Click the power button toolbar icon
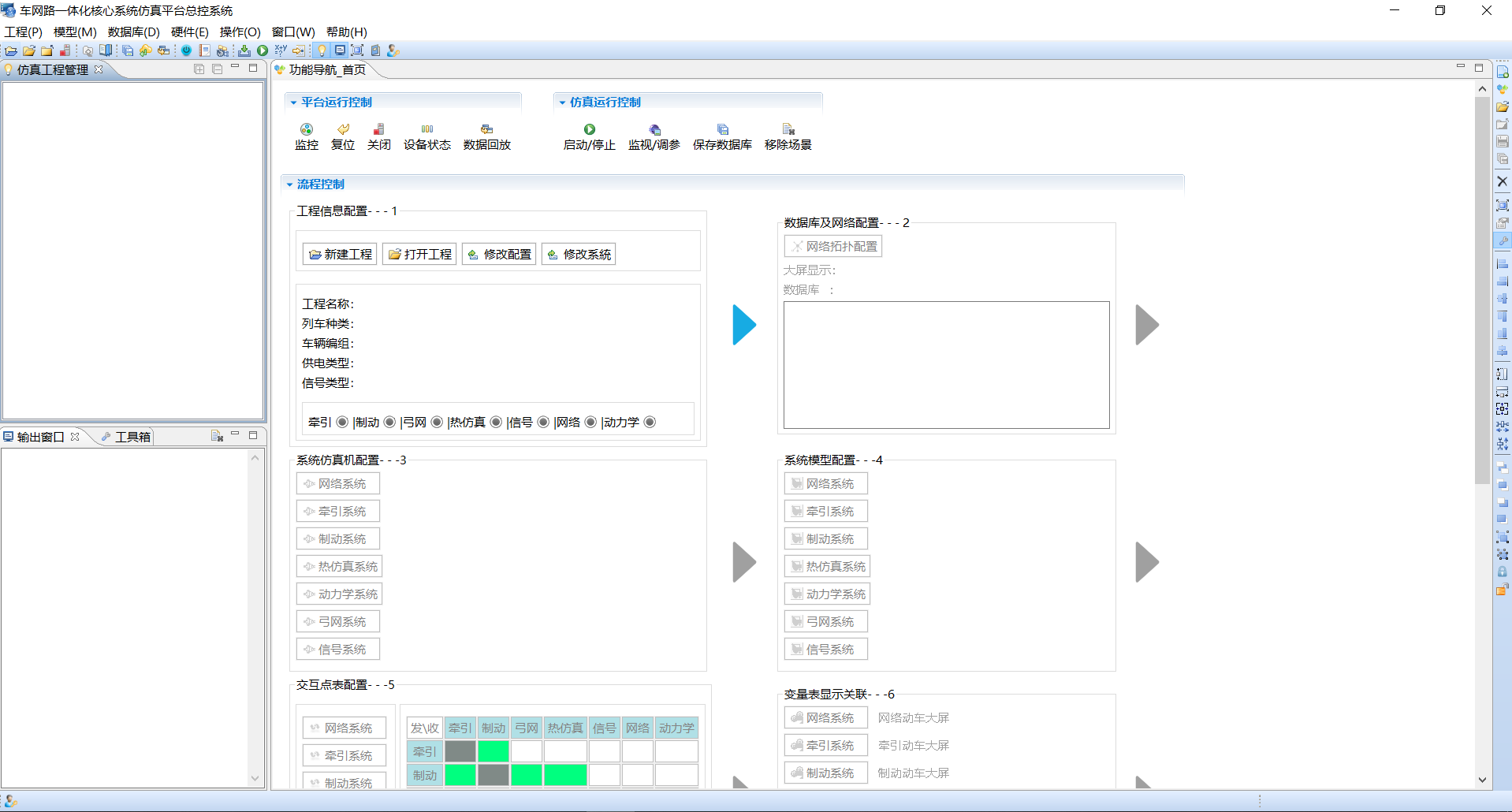Viewport: 1512px width, 812px height. [186, 50]
